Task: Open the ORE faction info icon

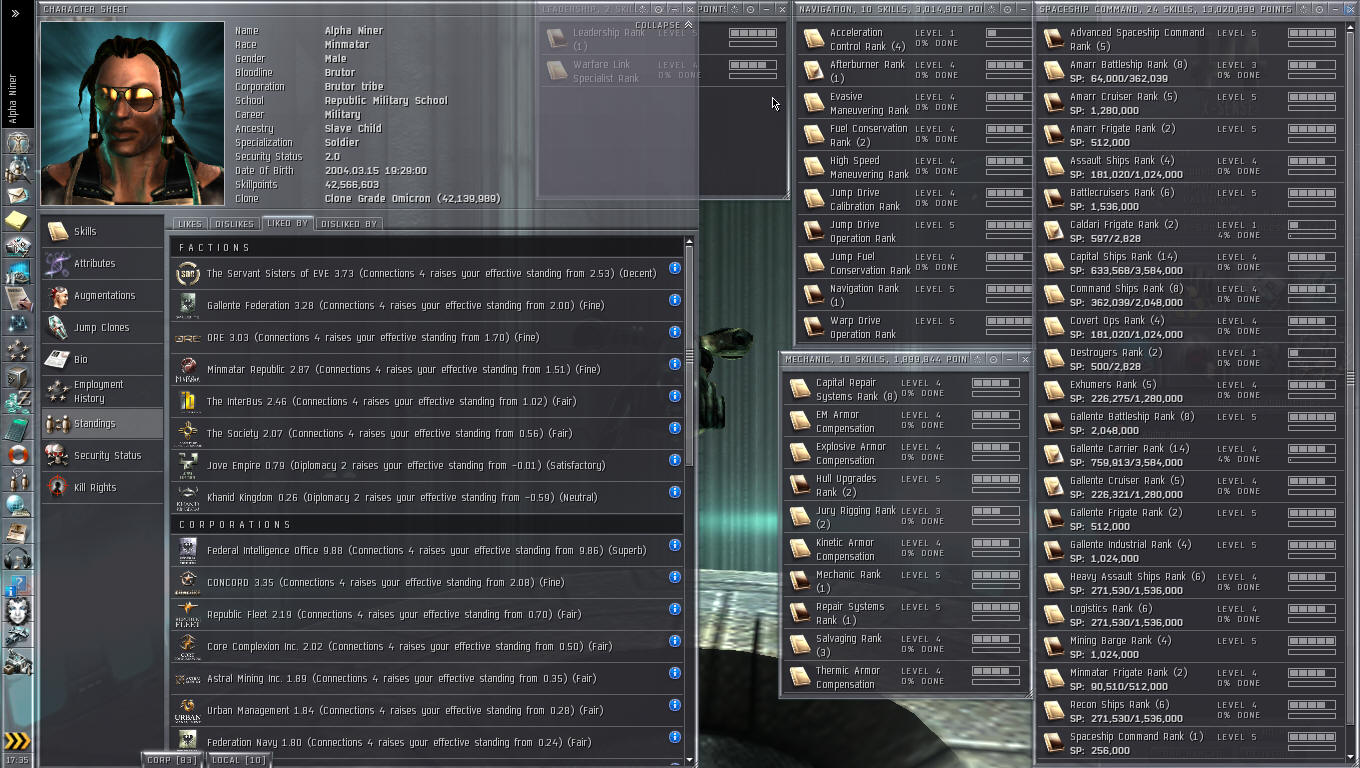Action: [675, 332]
